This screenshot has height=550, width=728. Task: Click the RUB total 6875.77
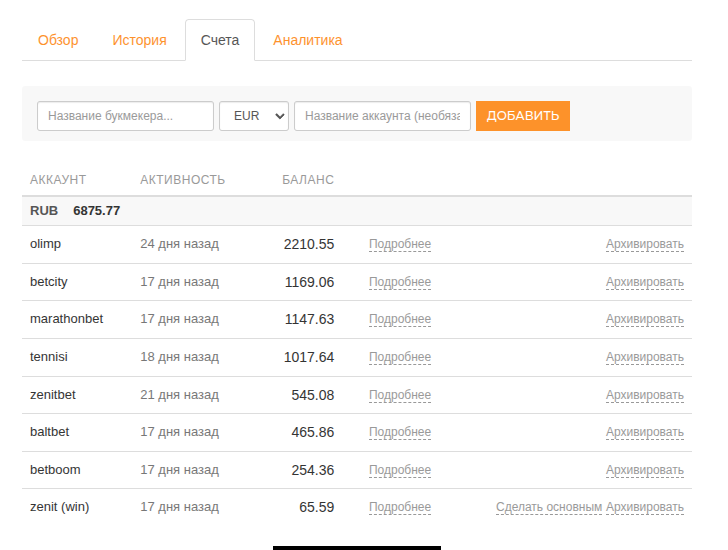pos(97,211)
